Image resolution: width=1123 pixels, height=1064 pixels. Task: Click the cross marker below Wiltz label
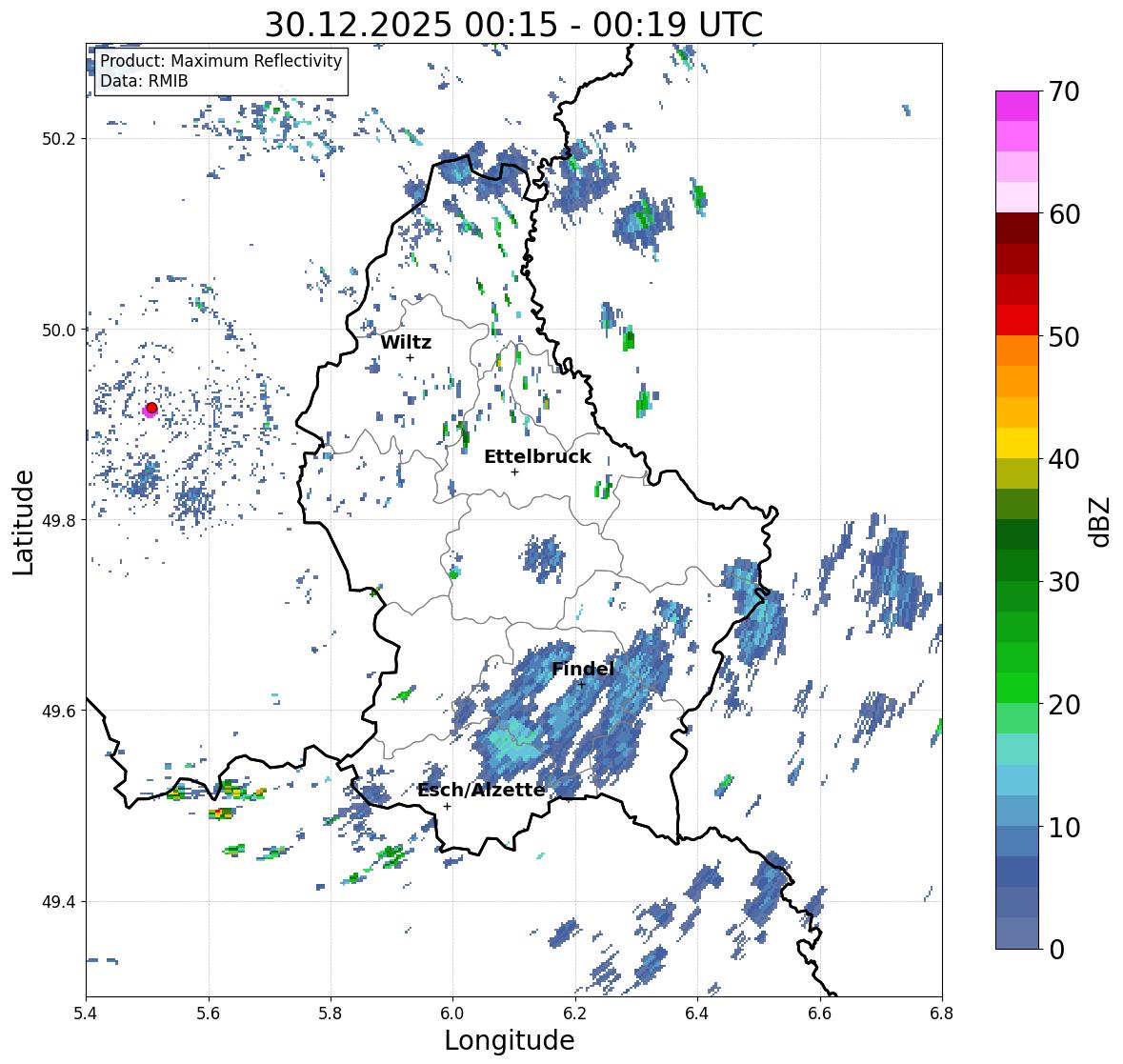410,358
